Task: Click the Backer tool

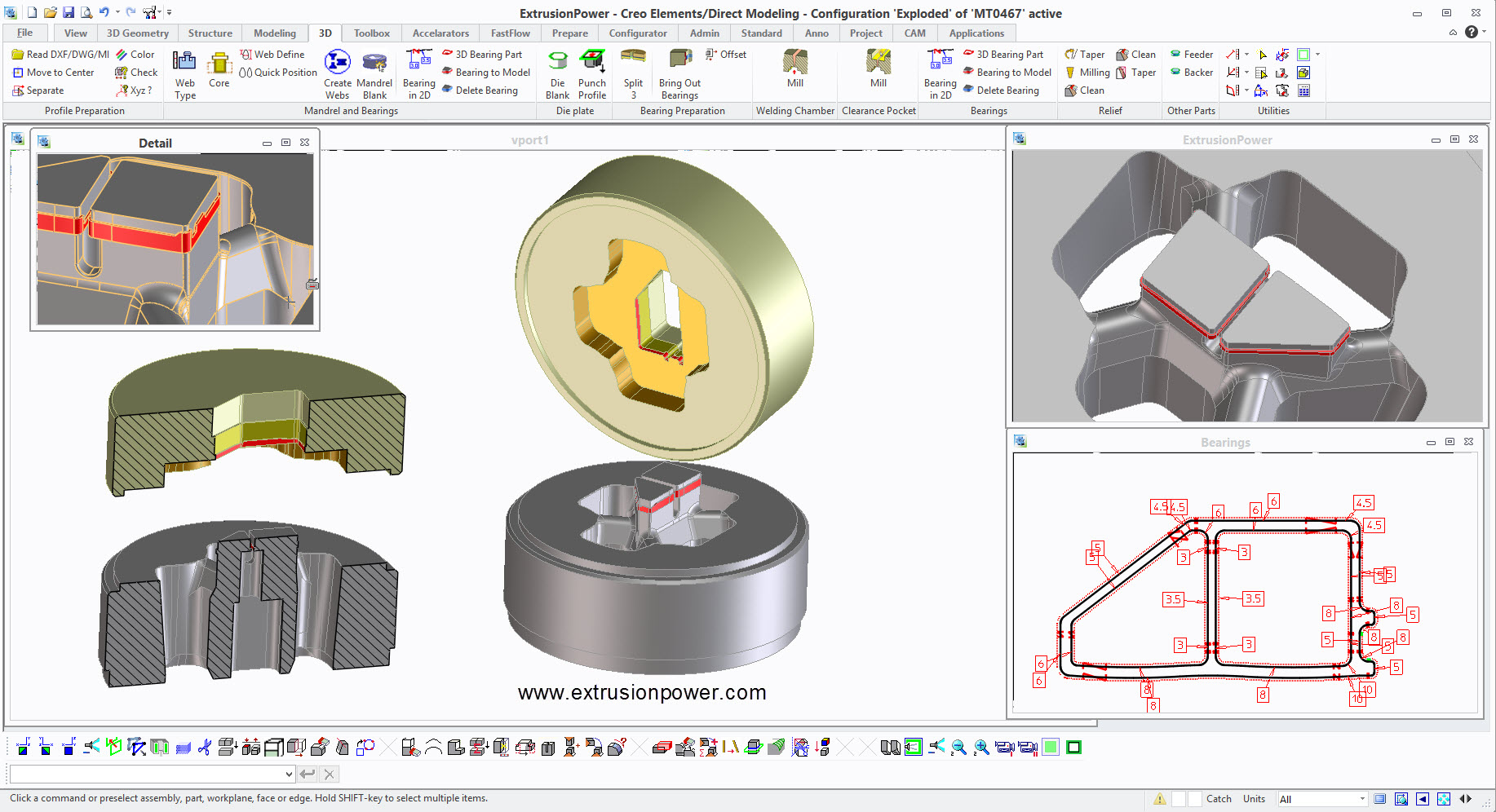Action: (x=1192, y=73)
